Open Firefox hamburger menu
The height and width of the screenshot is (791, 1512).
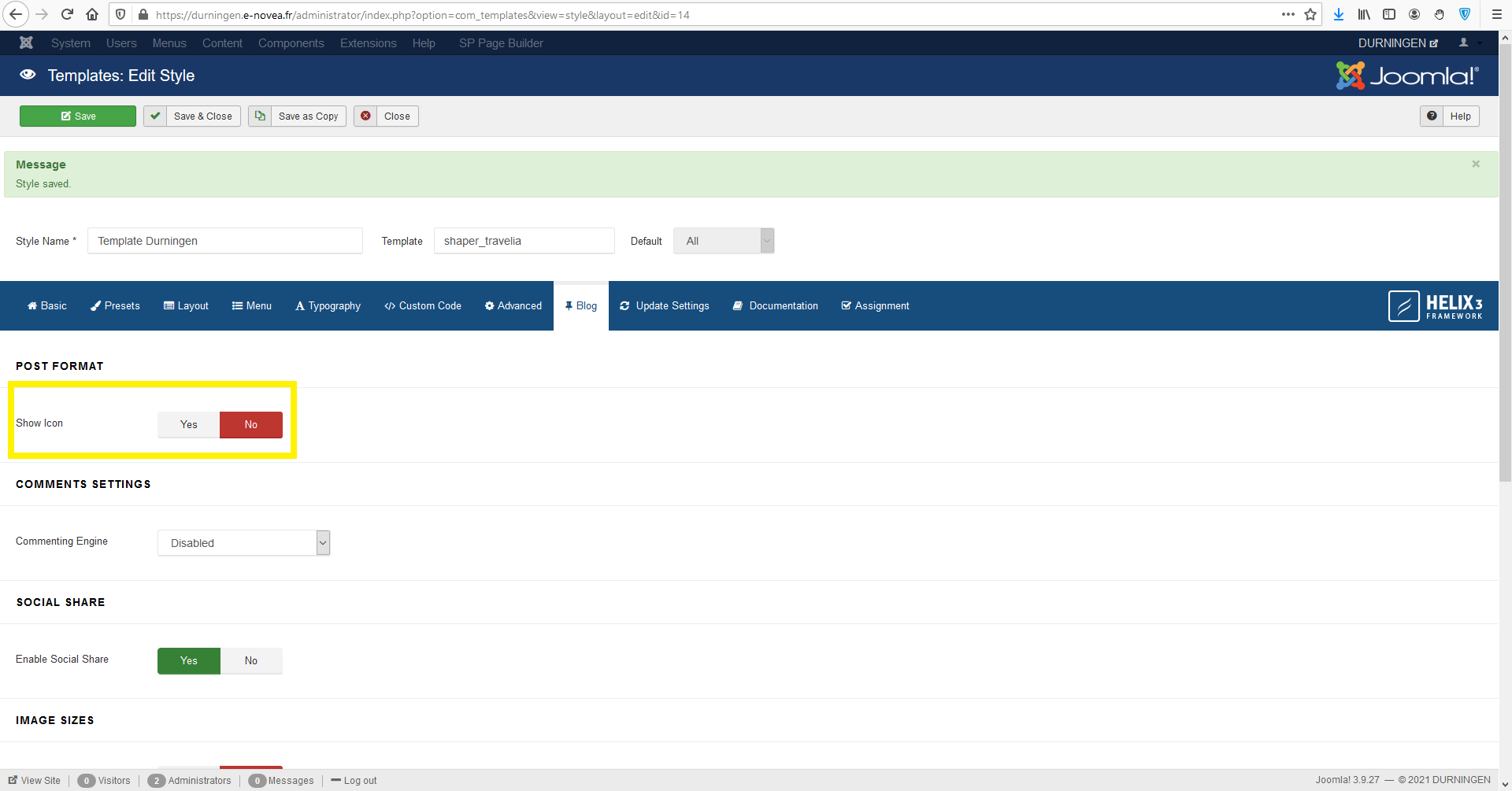pyautogui.click(x=1497, y=14)
